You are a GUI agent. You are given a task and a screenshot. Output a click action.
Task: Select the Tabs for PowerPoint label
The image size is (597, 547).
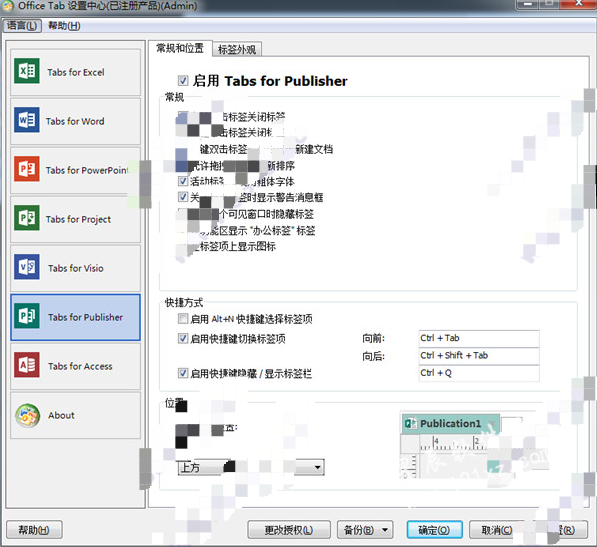click(x=87, y=170)
